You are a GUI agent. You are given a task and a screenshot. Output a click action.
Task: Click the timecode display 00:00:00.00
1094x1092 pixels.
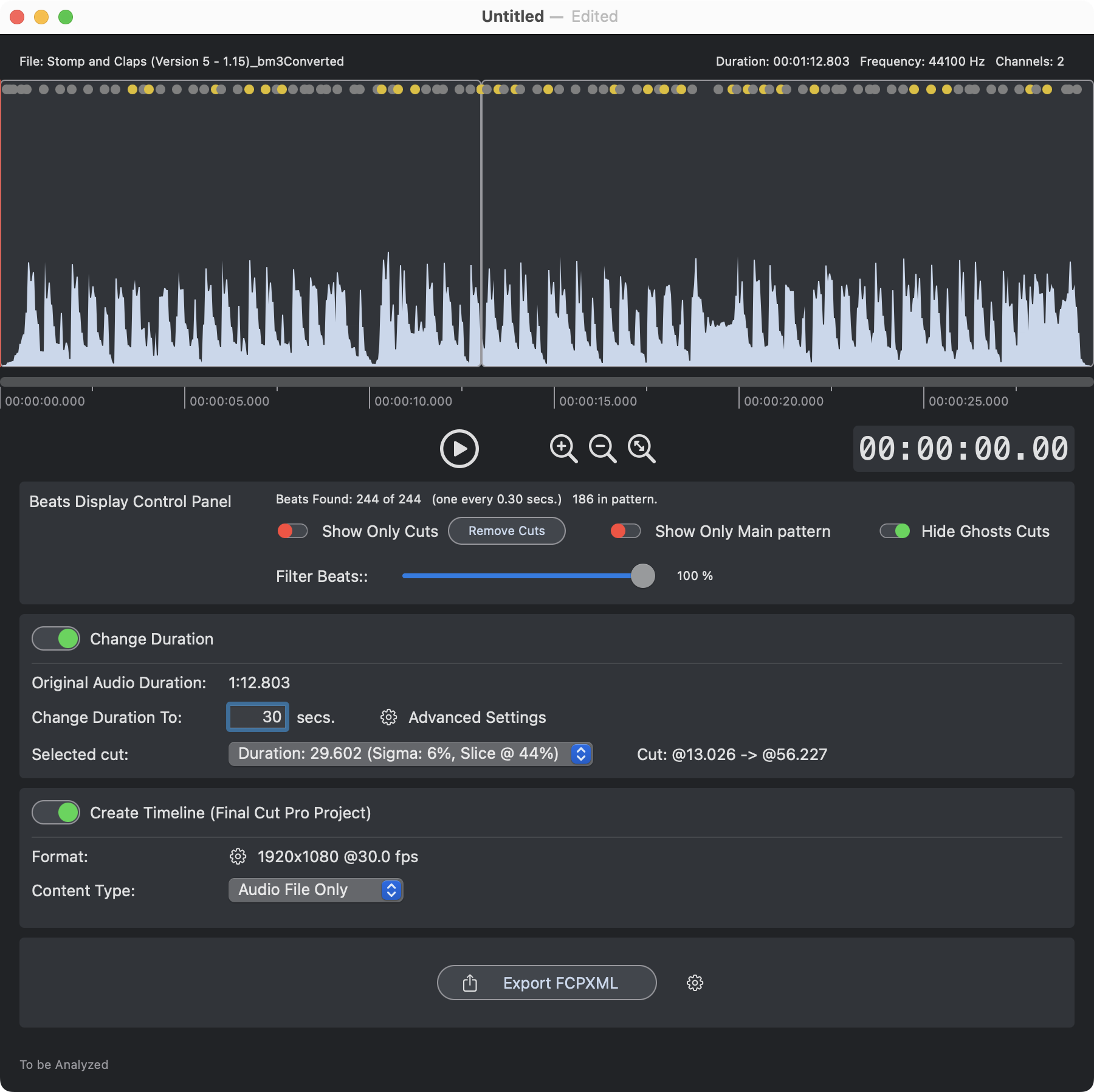click(x=963, y=449)
